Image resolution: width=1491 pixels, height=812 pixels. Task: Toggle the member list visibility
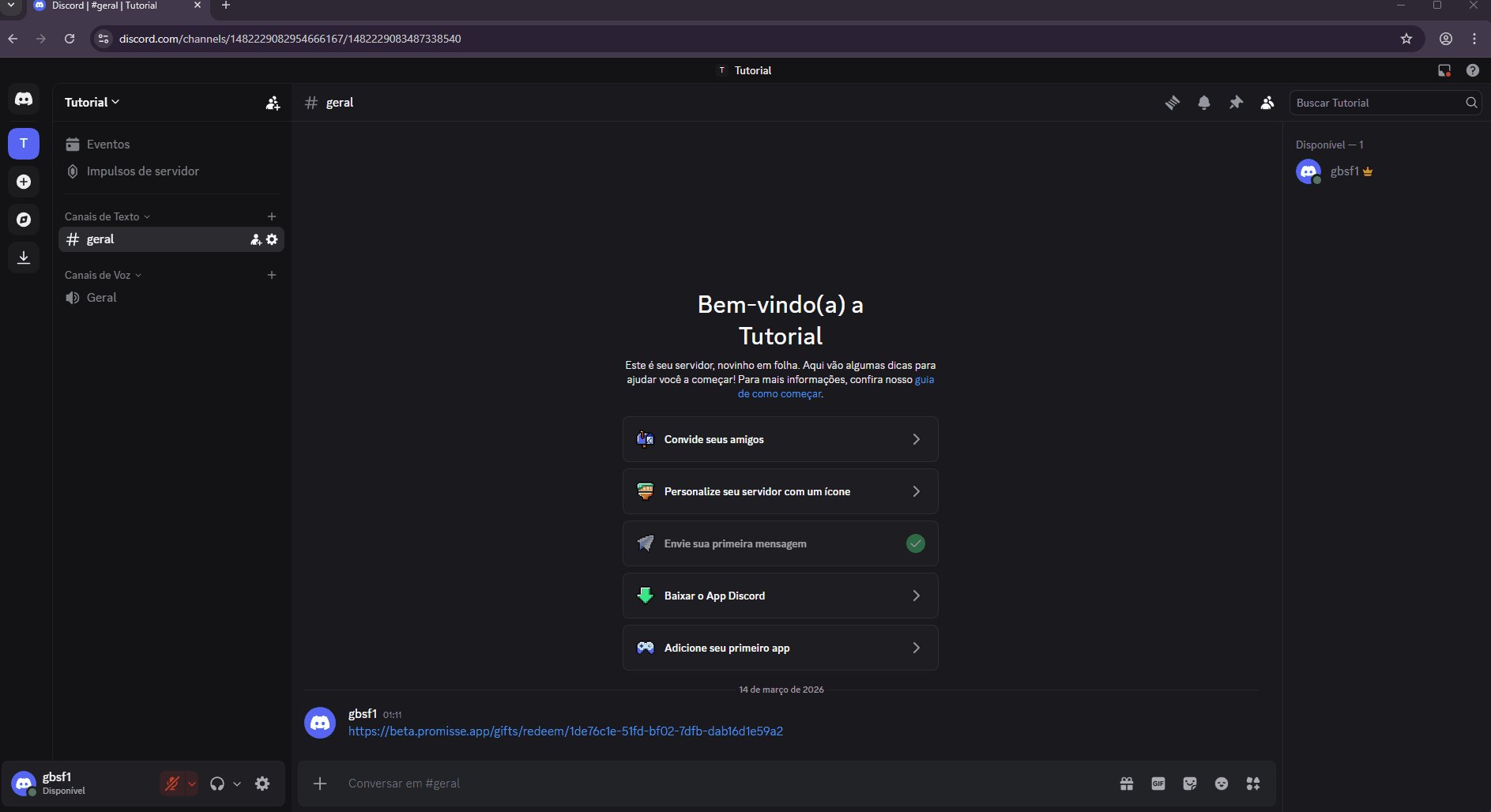coord(1267,103)
